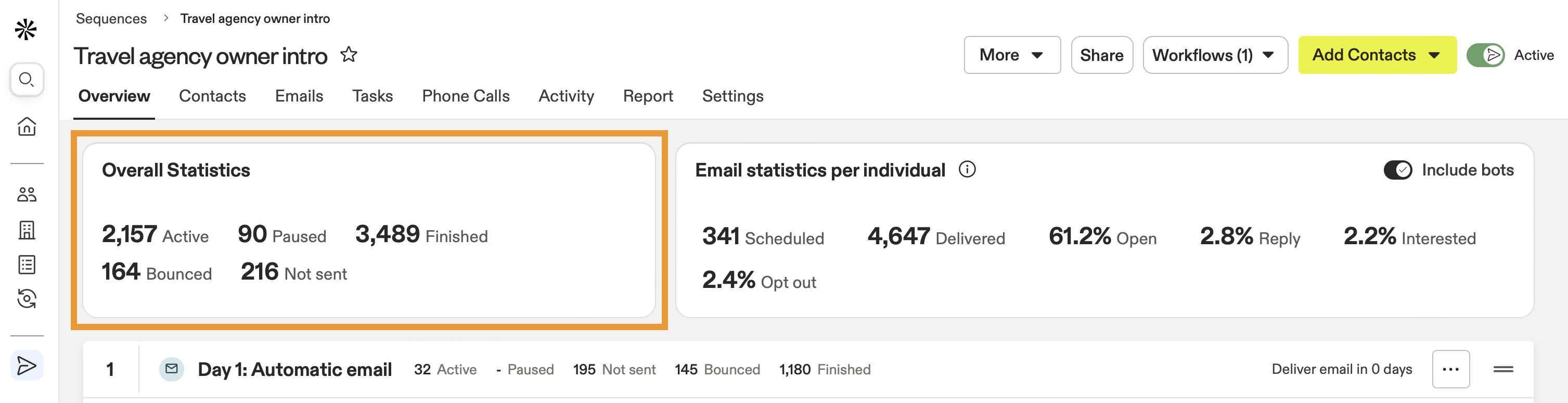This screenshot has height=403, width=1568.
Task: Expand the Add Contacts dropdown arrow
Action: pos(1434,55)
